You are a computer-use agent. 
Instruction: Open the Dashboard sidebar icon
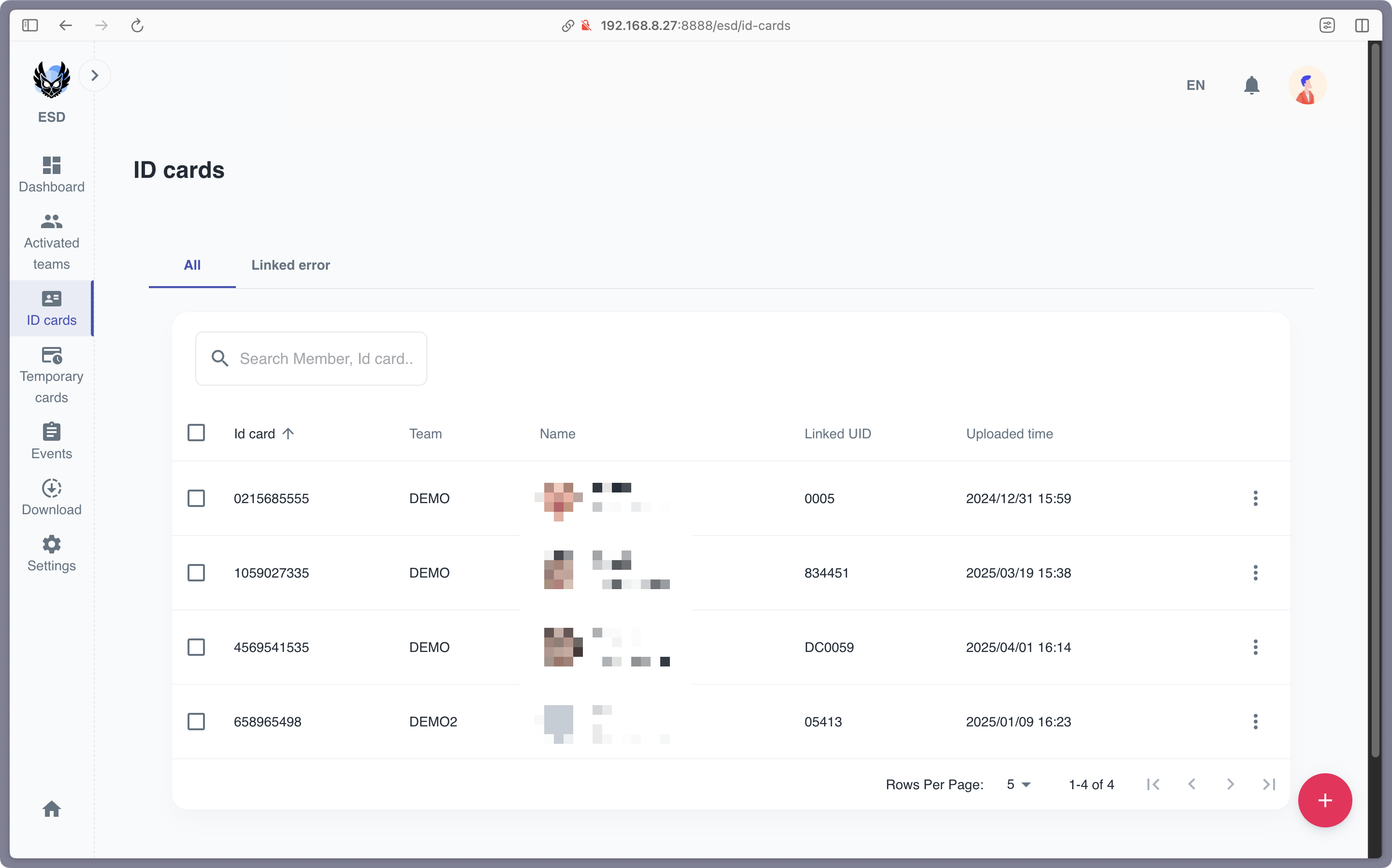[52, 165]
